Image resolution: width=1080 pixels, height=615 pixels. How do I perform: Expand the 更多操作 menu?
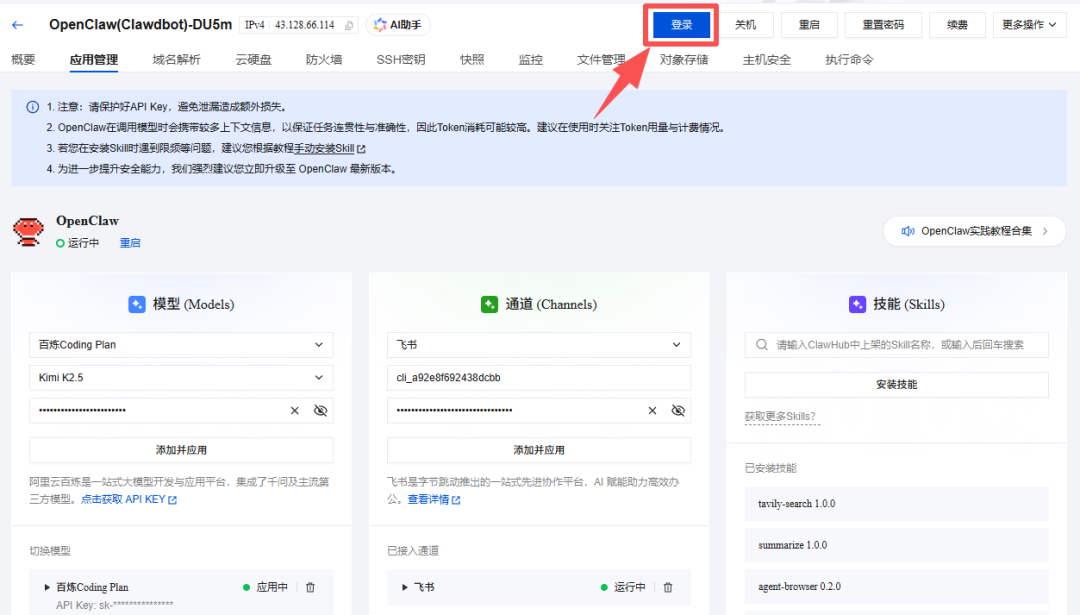(1029, 25)
